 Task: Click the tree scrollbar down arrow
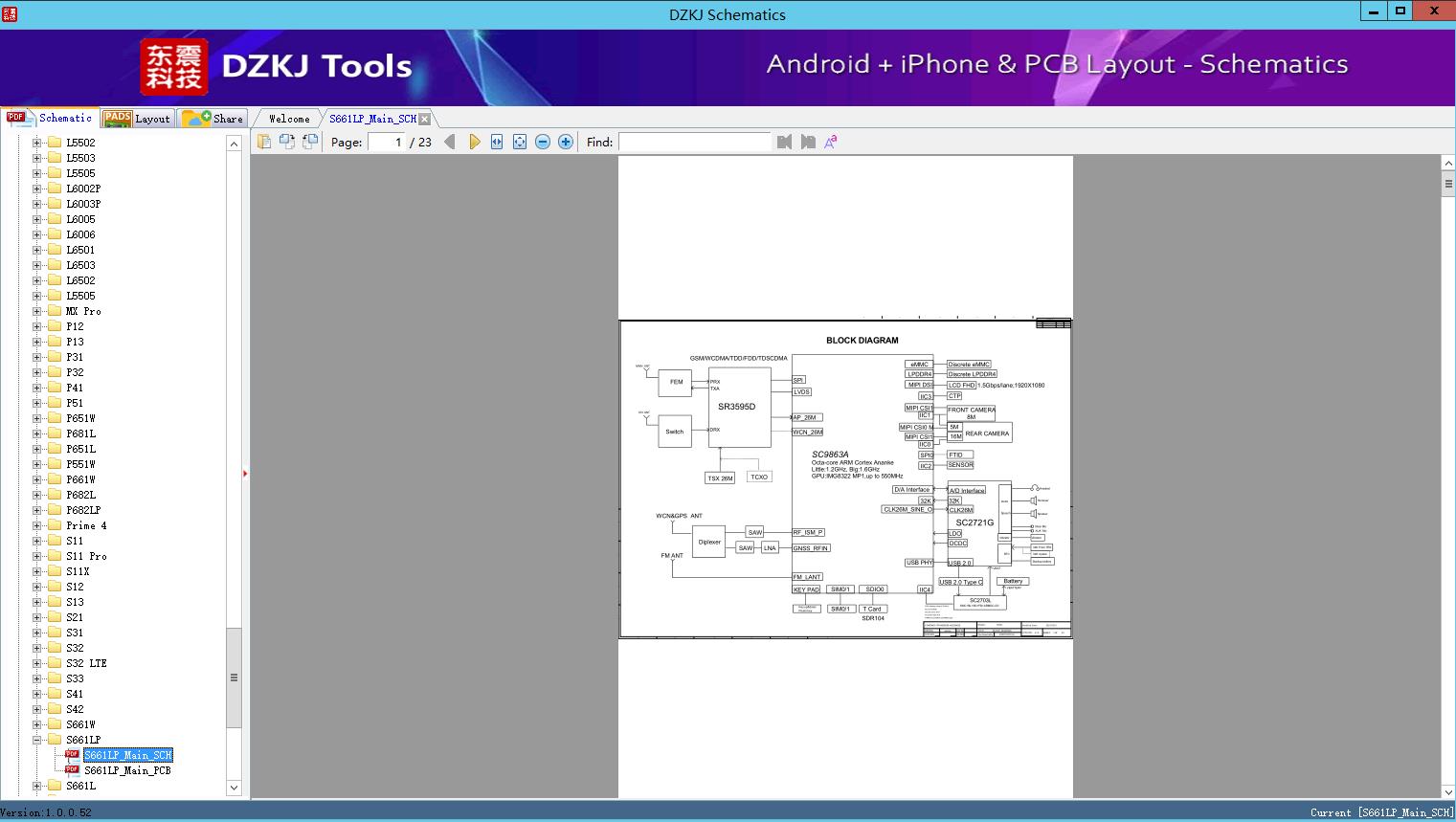(234, 788)
